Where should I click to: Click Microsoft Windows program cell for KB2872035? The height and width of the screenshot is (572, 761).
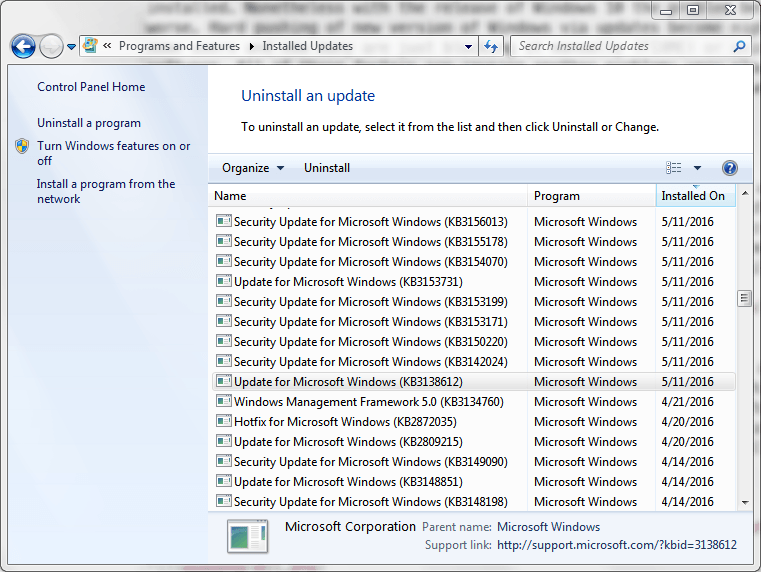[585, 422]
